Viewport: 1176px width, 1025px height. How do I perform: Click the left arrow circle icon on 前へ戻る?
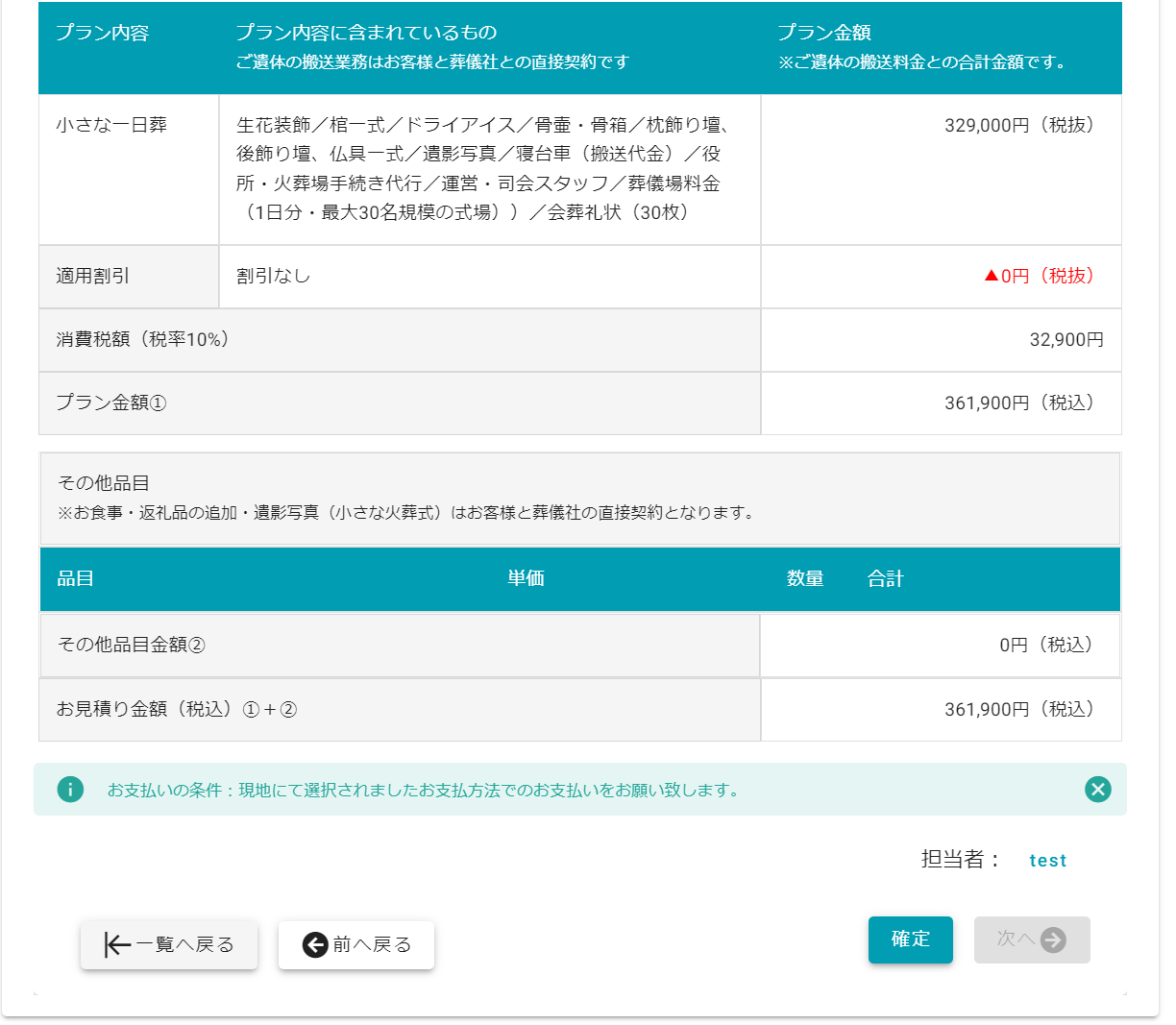coord(315,945)
